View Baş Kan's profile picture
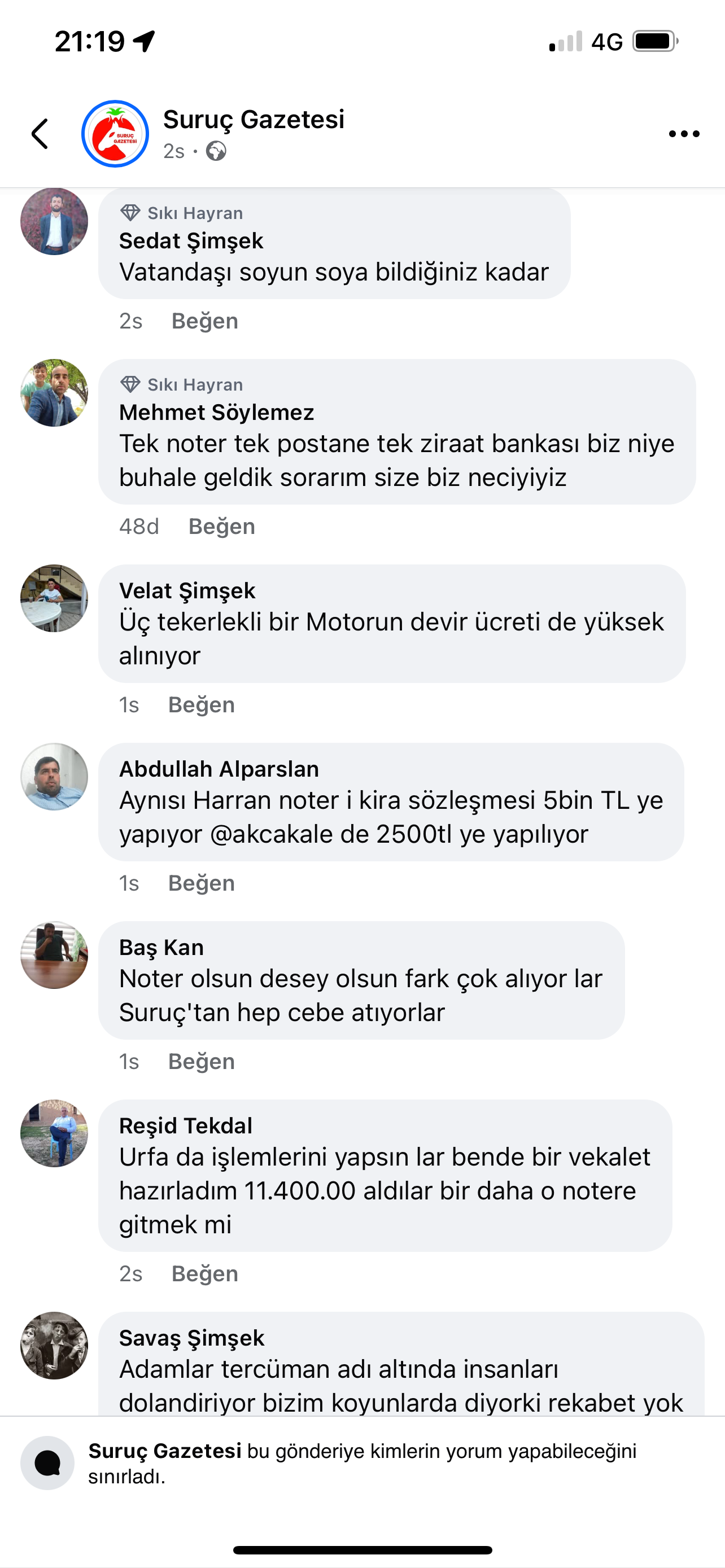Image resolution: width=725 pixels, height=1568 pixels. [x=54, y=955]
